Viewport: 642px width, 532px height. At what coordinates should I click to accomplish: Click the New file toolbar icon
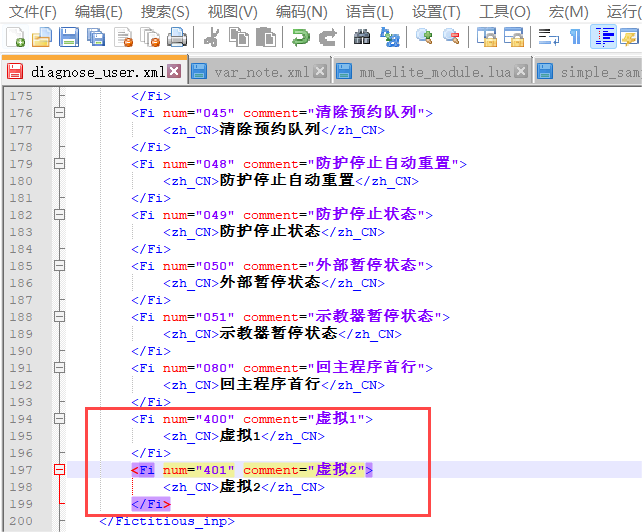pos(16,38)
